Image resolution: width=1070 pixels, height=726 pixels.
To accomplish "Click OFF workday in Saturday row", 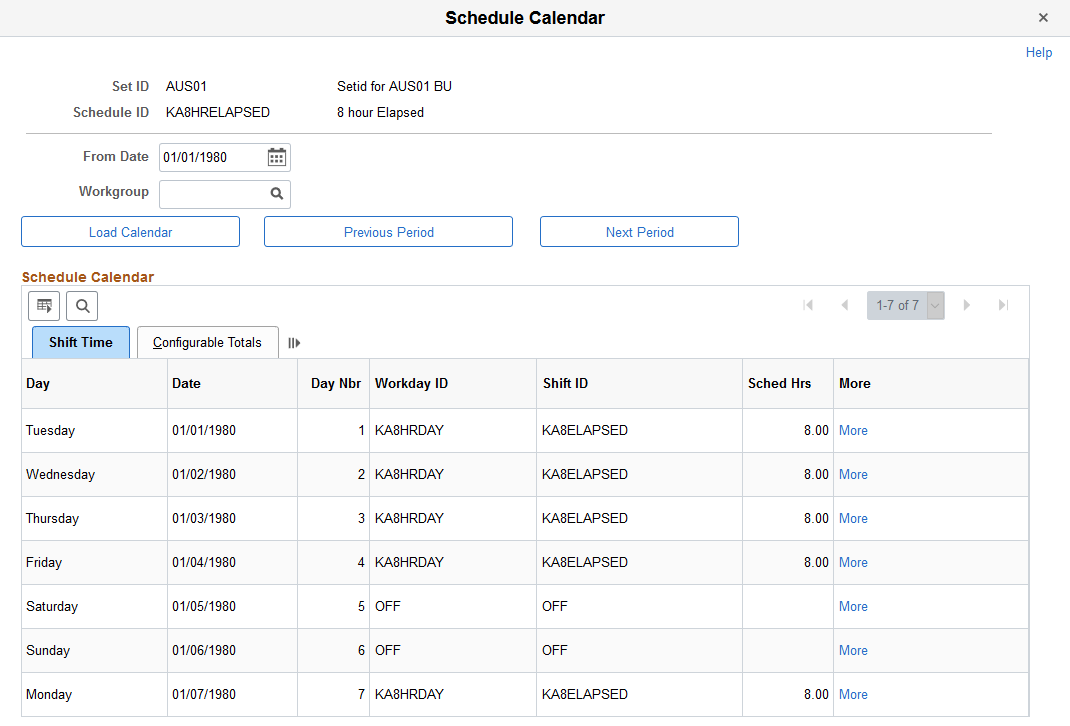I will coord(388,607).
